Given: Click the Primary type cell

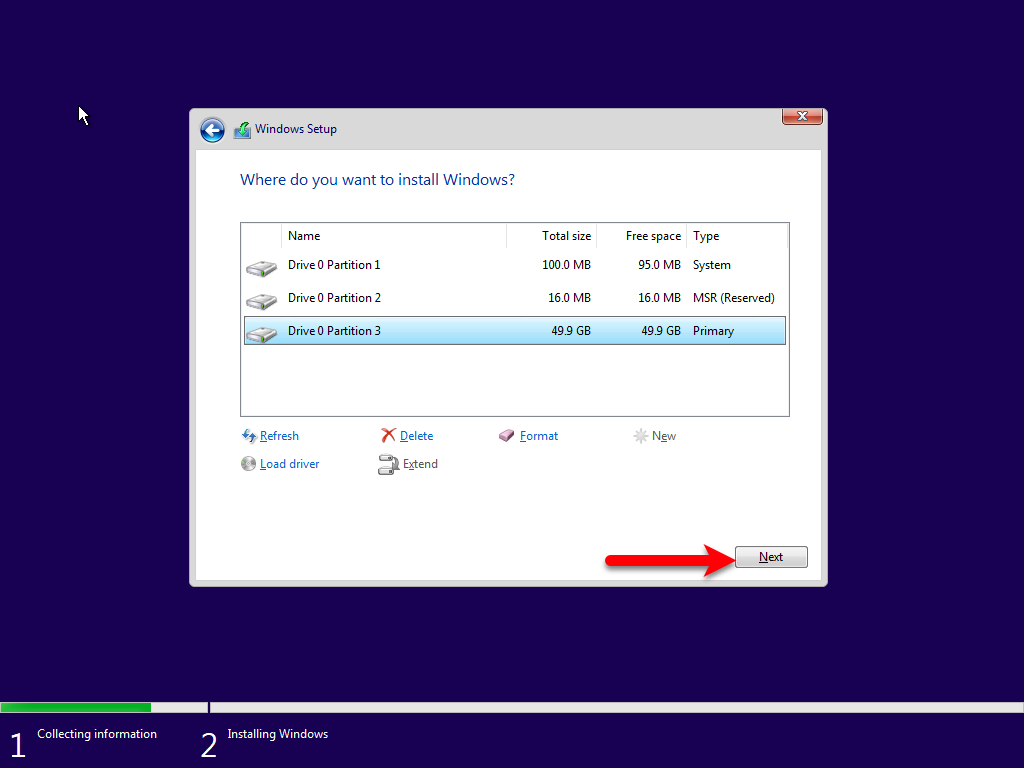Looking at the screenshot, I should pos(713,331).
